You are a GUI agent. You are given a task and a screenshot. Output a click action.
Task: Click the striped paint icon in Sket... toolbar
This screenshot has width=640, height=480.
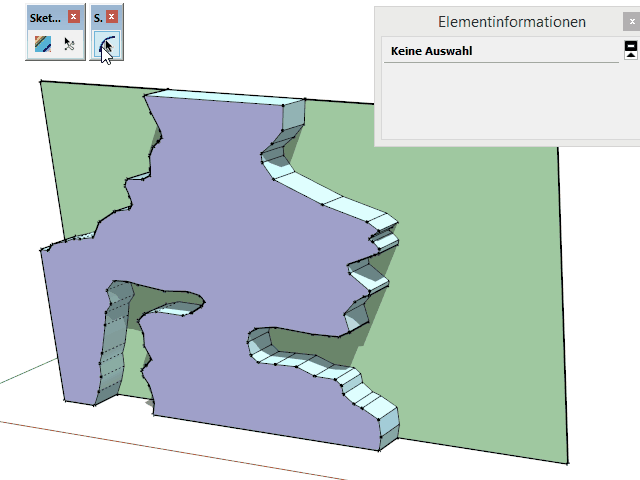click(41, 44)
